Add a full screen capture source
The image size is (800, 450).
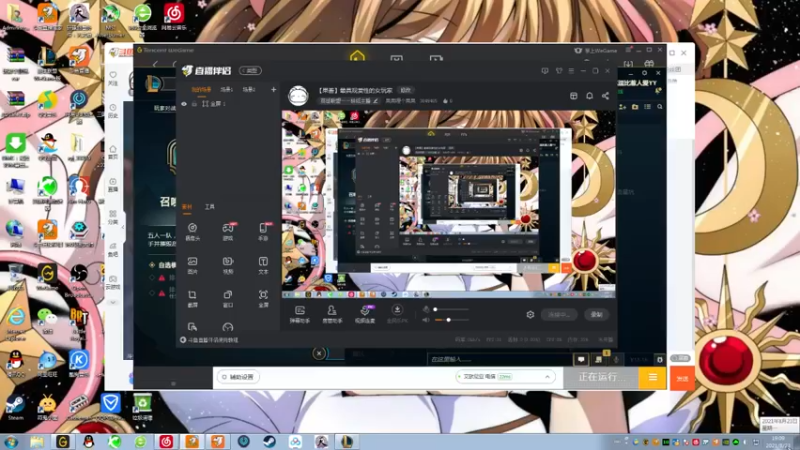[x=263, y=299]
